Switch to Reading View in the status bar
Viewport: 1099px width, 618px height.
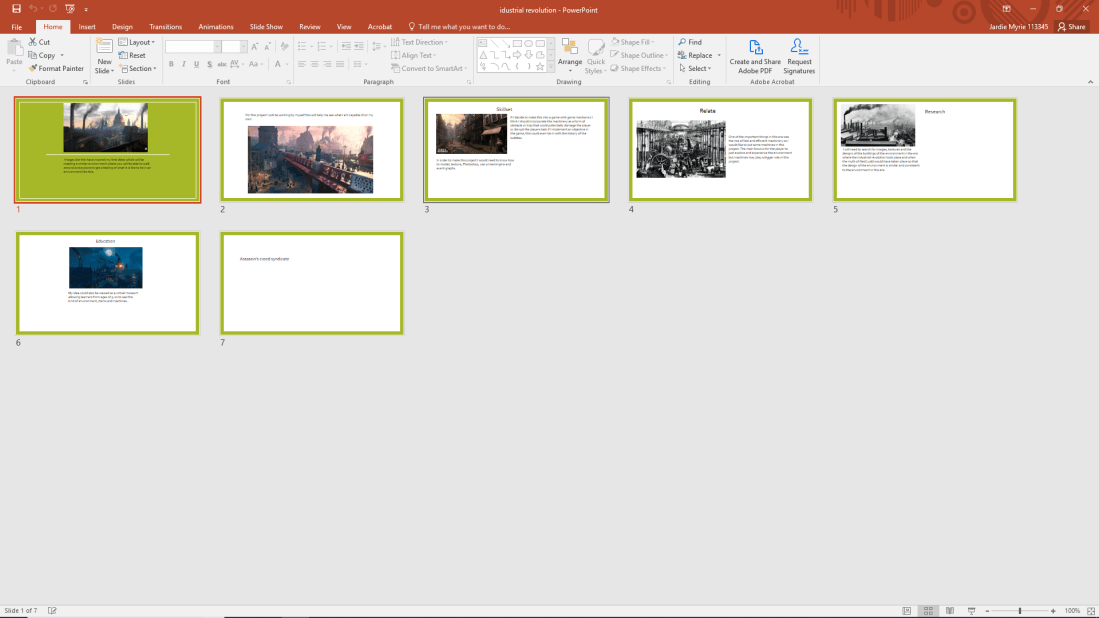(x=949, y=611)
